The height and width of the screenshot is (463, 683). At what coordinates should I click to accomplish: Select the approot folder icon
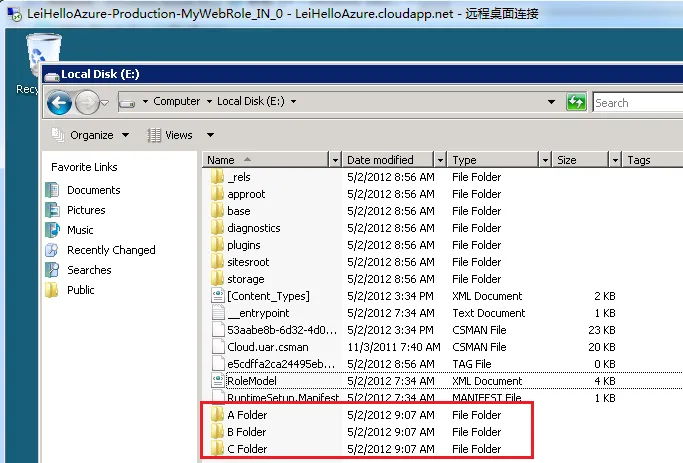click(217, 194)
